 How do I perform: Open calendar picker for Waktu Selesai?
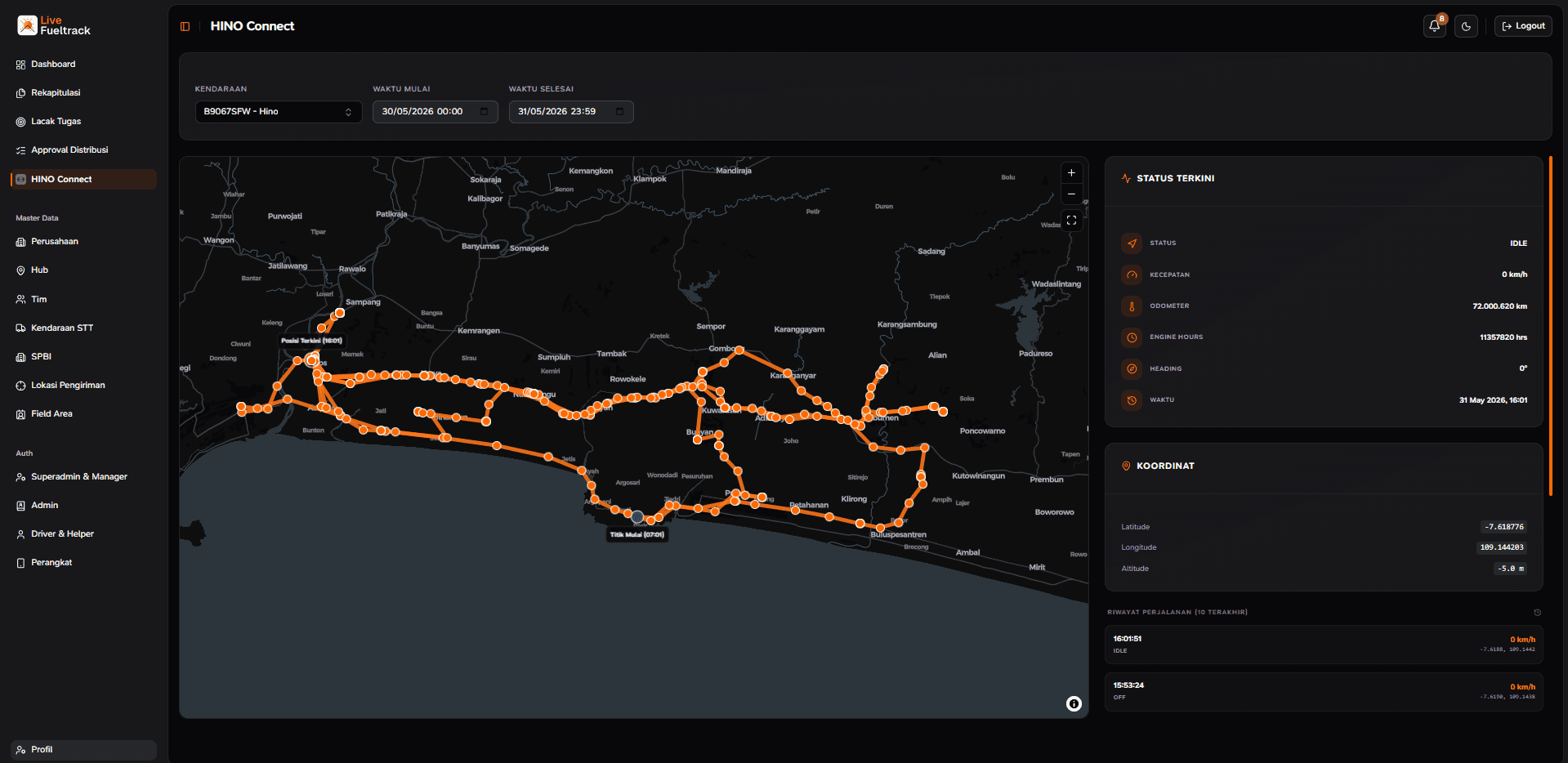point(620,112)
